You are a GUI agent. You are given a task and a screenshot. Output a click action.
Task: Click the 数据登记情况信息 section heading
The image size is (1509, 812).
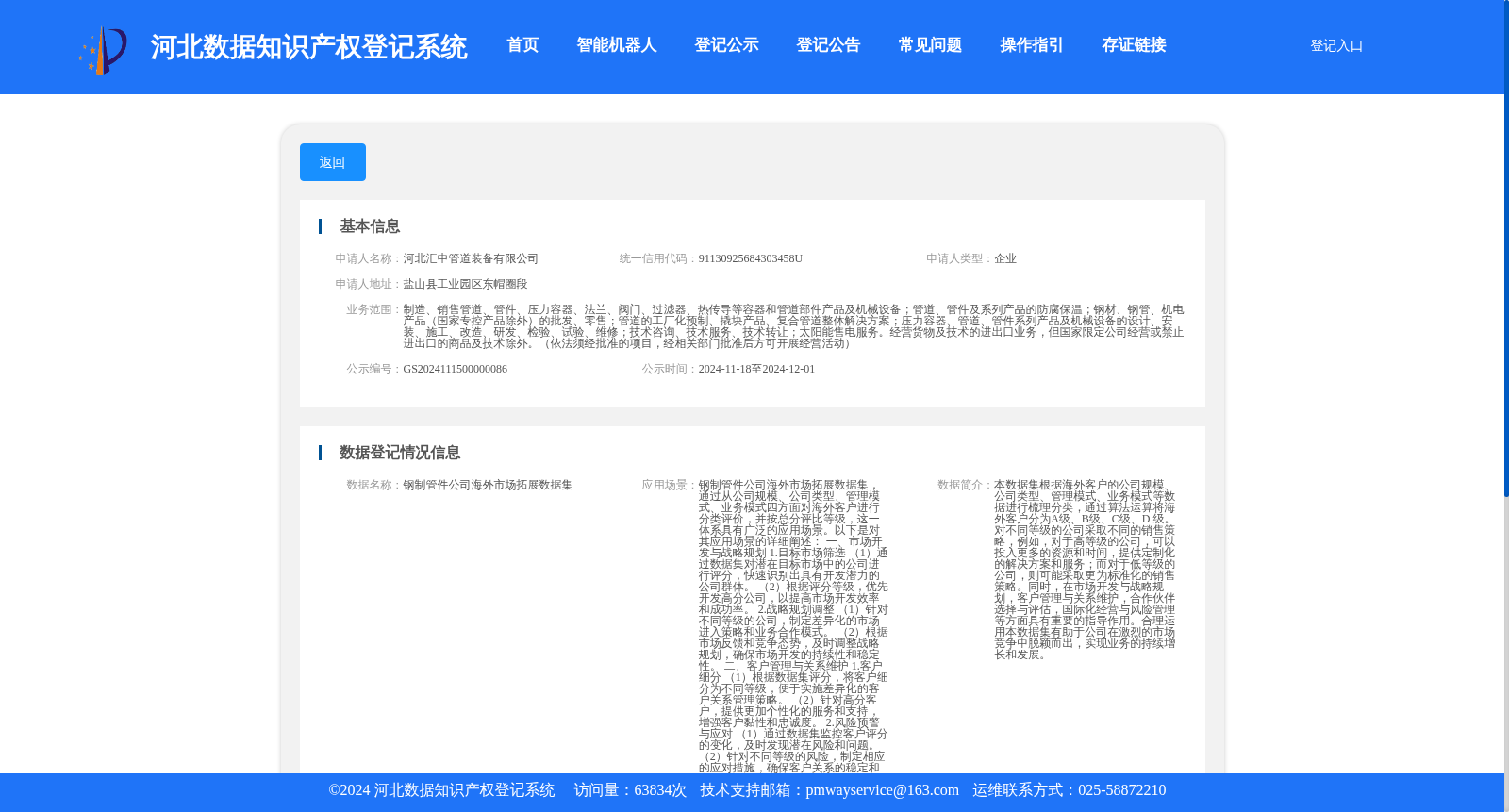coord(400,453)
